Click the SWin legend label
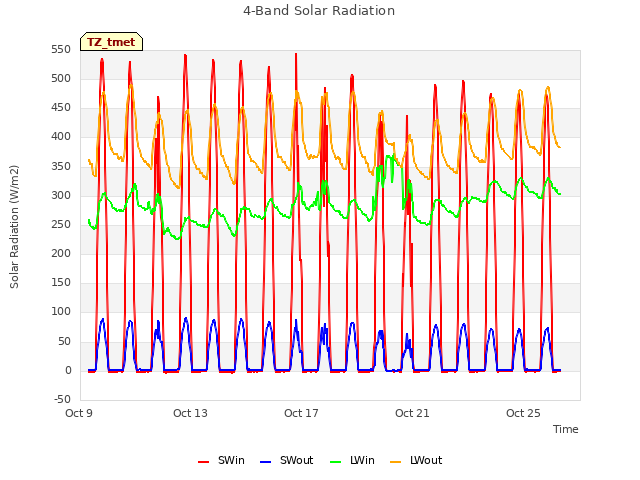This screenshot has width=640, height=480. tap(231, 460)
